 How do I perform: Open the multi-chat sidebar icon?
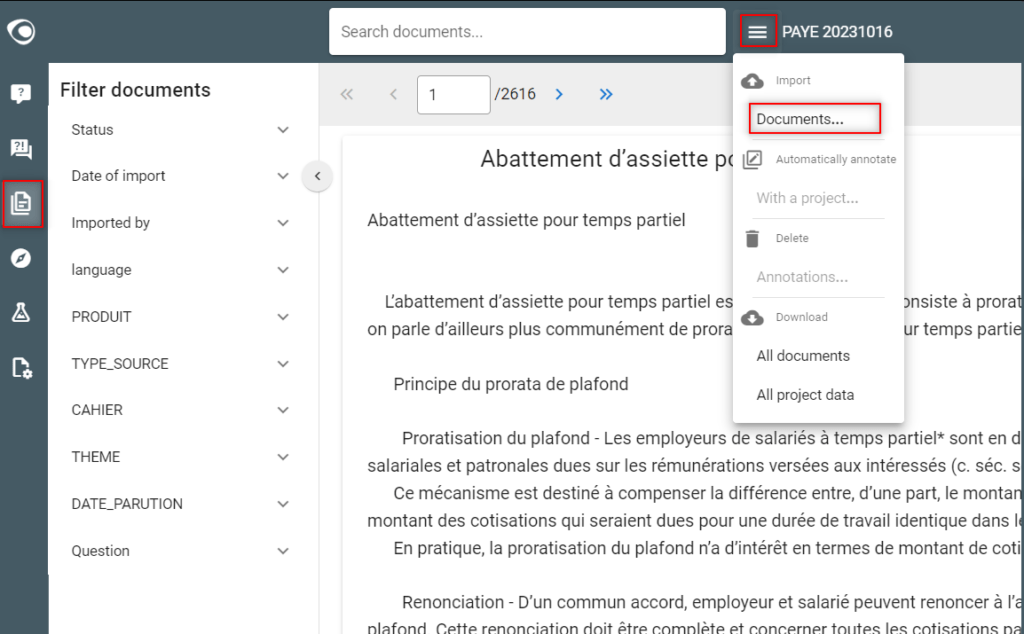pyautogui.click(x=21, y=149)
